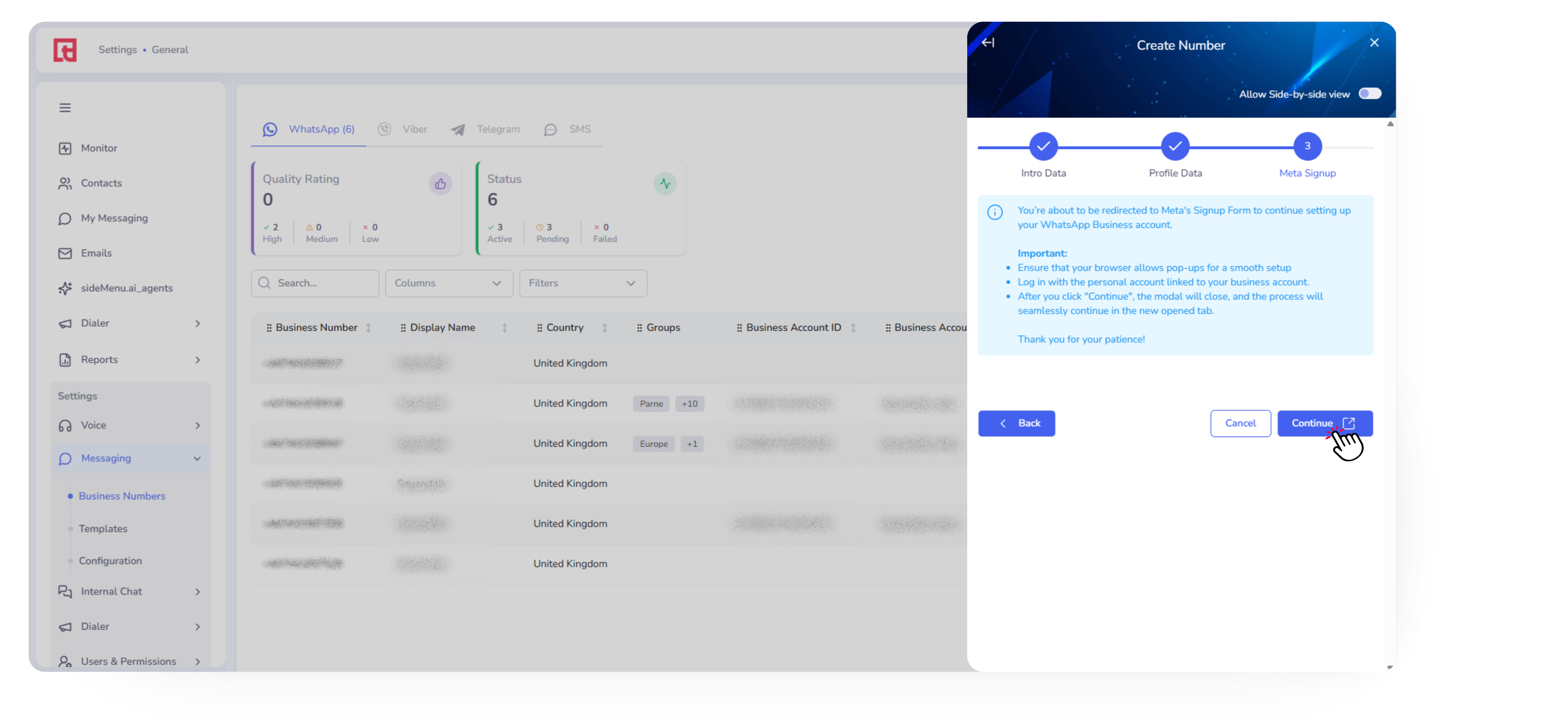Open the Columns dropdown
Screen dimensions: 1568x718
[449, 283]
